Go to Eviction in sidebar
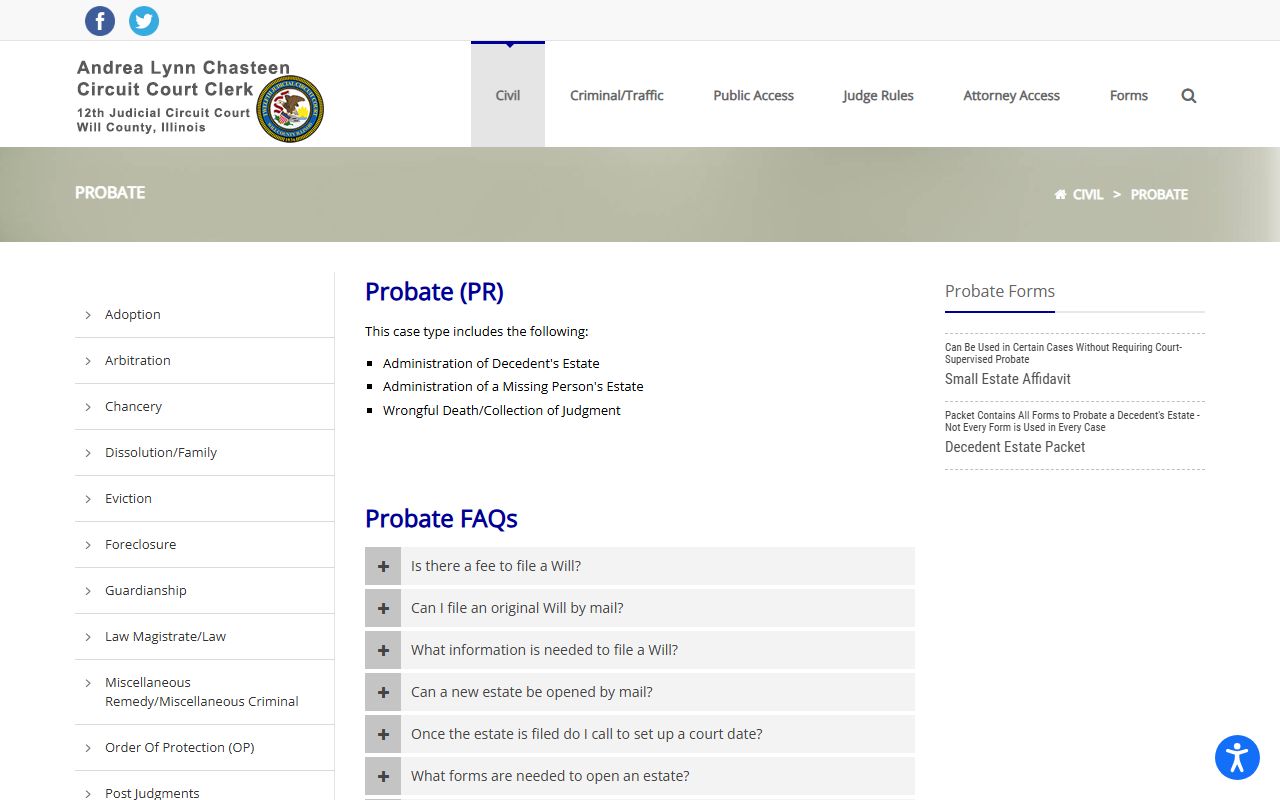This screenshot has height=800, width=1280. point(128,498)
